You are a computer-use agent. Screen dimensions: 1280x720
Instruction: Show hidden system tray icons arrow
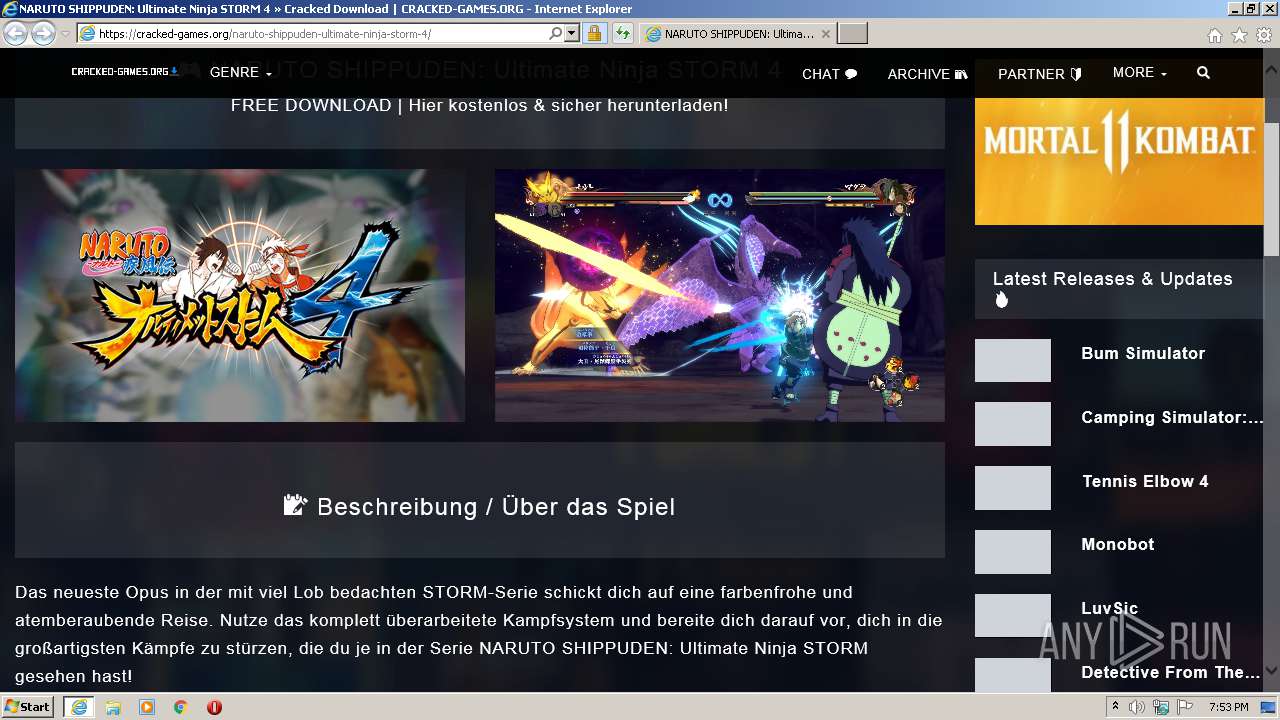(x=1116, y=707)
